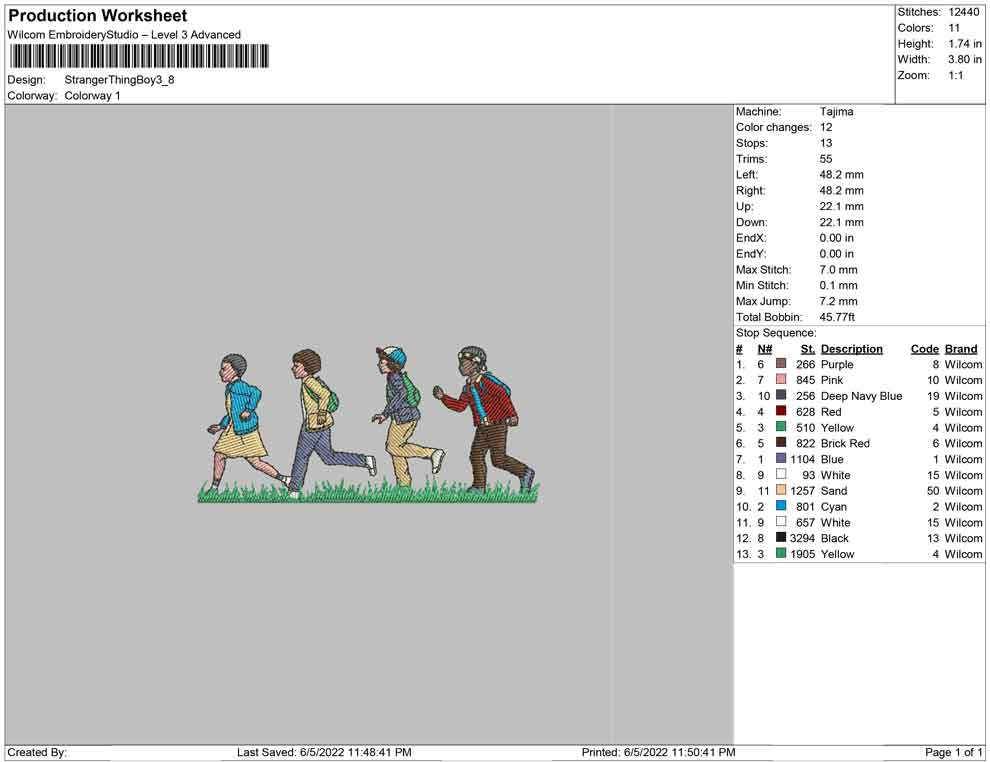990x762 pixels.
Task: Click the Production Worksheet title
Action: [x=97, y=16]
